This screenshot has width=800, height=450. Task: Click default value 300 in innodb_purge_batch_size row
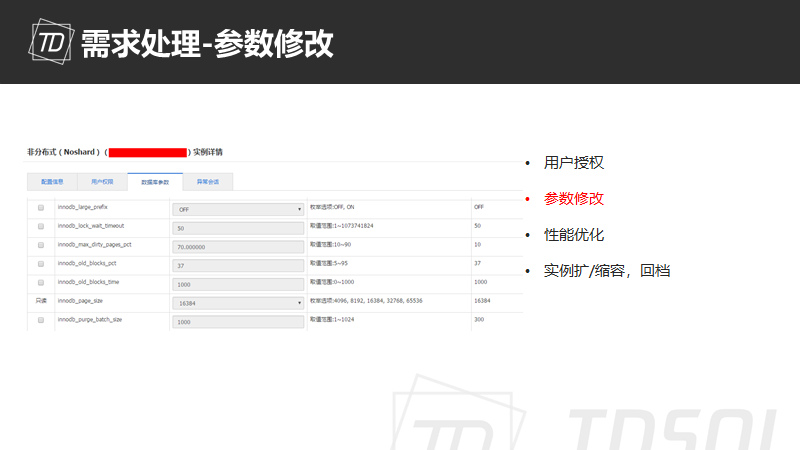(x=479, y=319)
